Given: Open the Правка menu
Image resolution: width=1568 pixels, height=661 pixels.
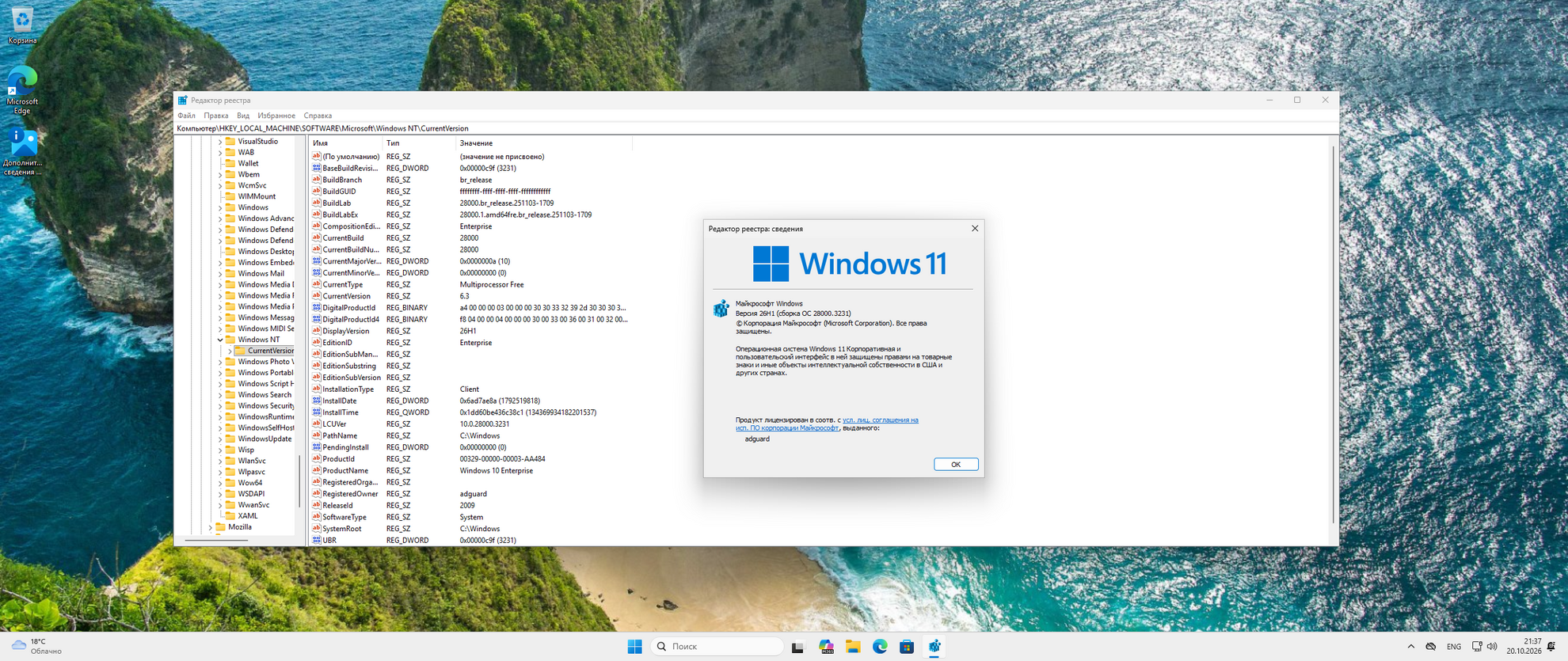Looking at the screenshot, I should pyautogui.click(x=216, y=116).
